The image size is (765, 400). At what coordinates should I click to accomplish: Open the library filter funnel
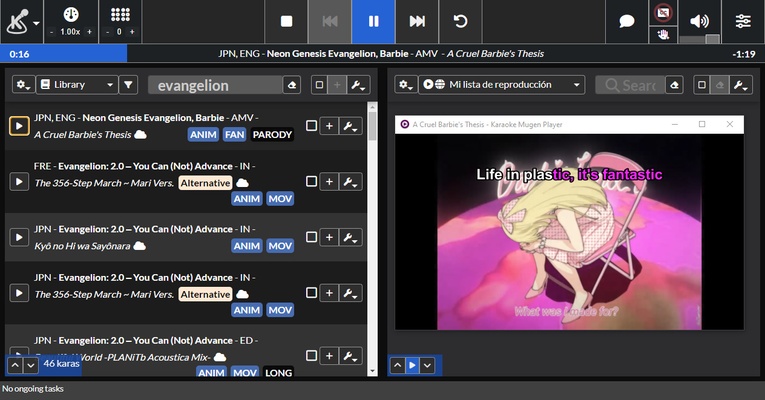[128, 85]
